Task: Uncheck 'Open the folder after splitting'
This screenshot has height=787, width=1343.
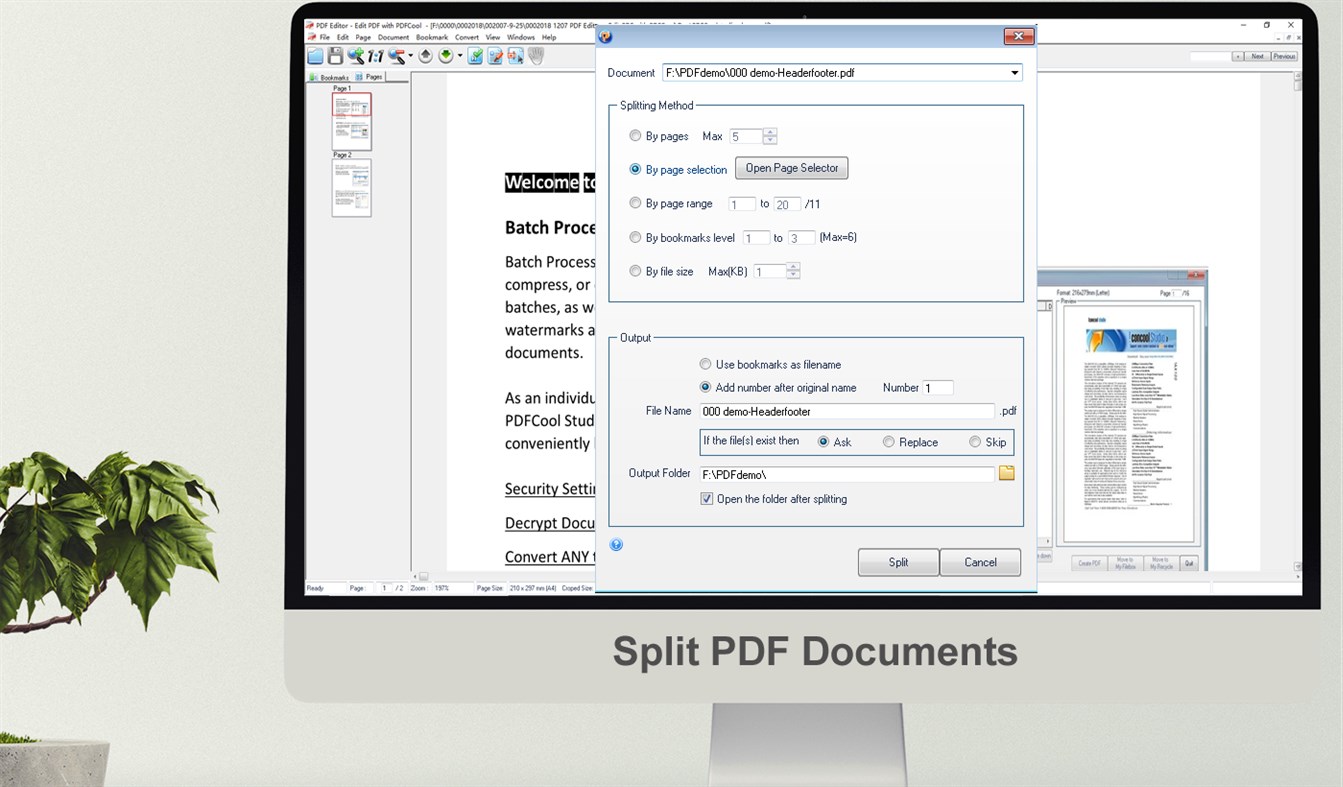Action: (x=707, y=498)
